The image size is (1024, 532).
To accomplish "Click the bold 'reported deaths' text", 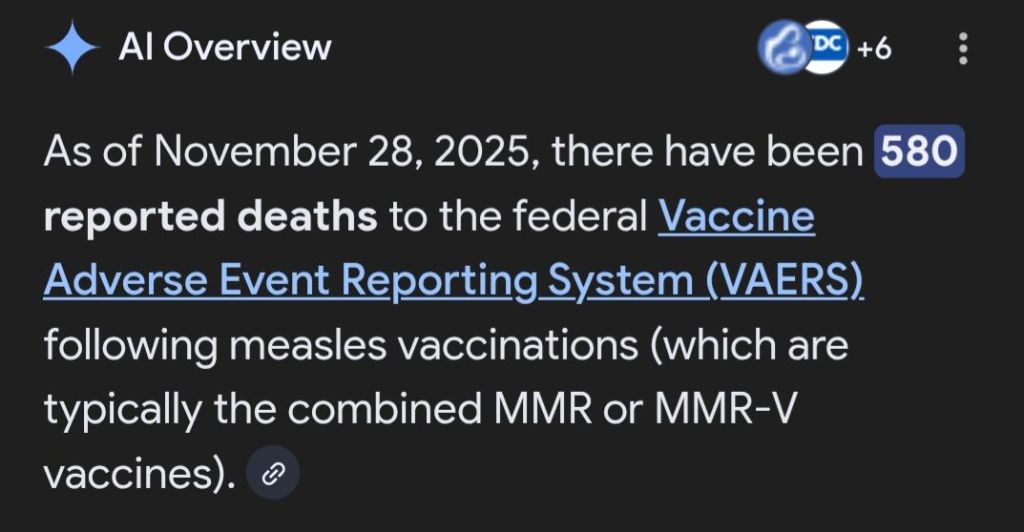I will (x=210, y=218).
